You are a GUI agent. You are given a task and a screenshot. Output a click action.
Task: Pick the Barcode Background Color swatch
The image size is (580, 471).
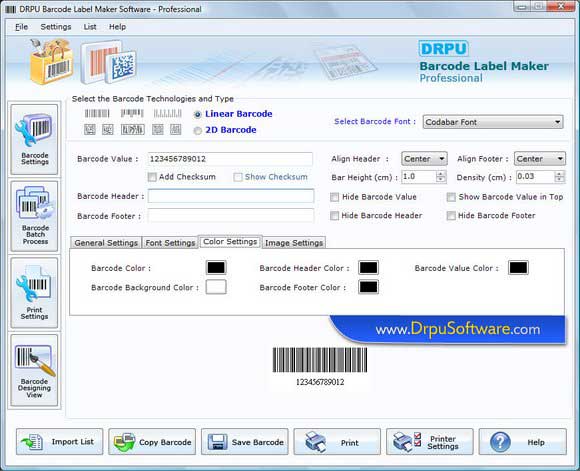(216, 287)
